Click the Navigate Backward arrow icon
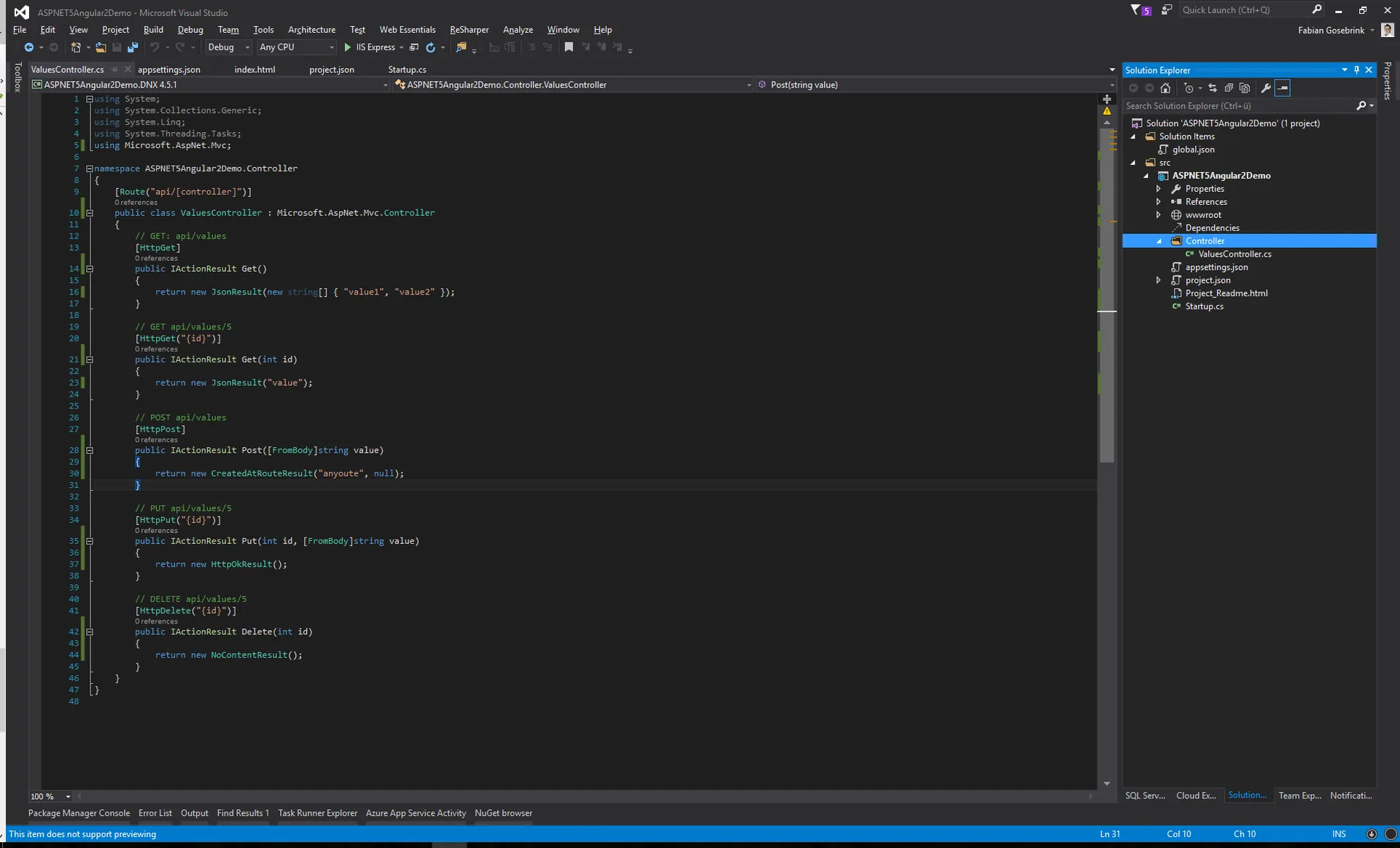 [x=28, y=47]
